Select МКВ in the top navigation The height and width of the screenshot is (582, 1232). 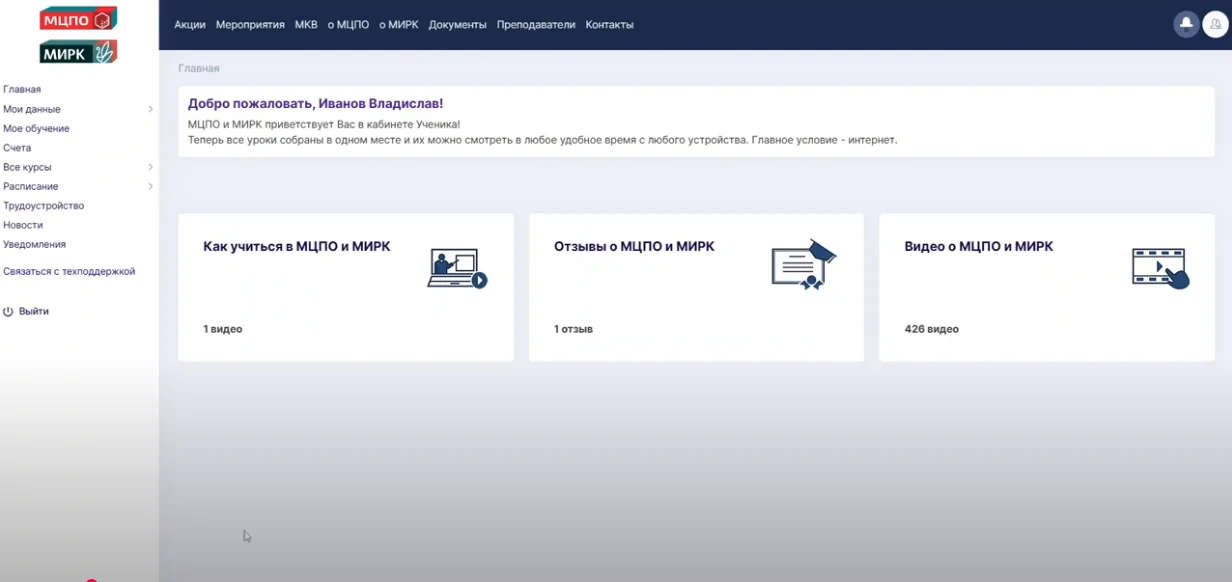click(306, 25)
